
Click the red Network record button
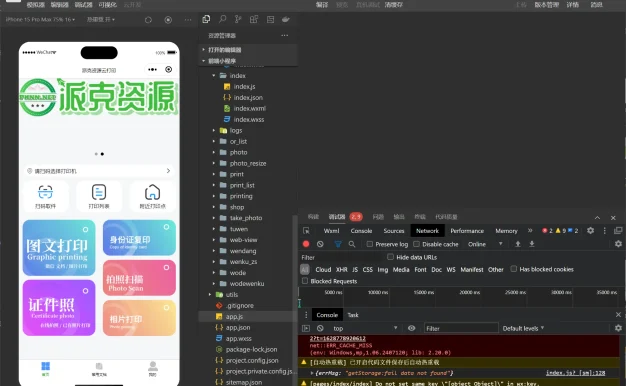(306, 244)
